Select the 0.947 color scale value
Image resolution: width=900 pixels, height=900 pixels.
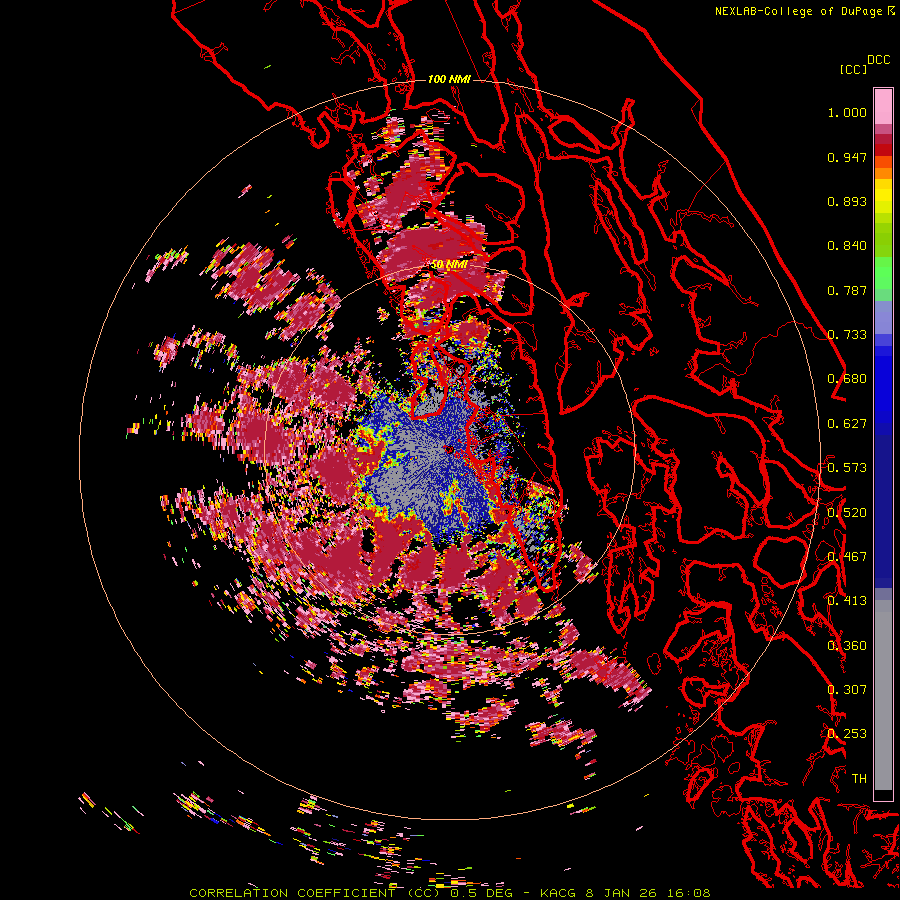847,157
